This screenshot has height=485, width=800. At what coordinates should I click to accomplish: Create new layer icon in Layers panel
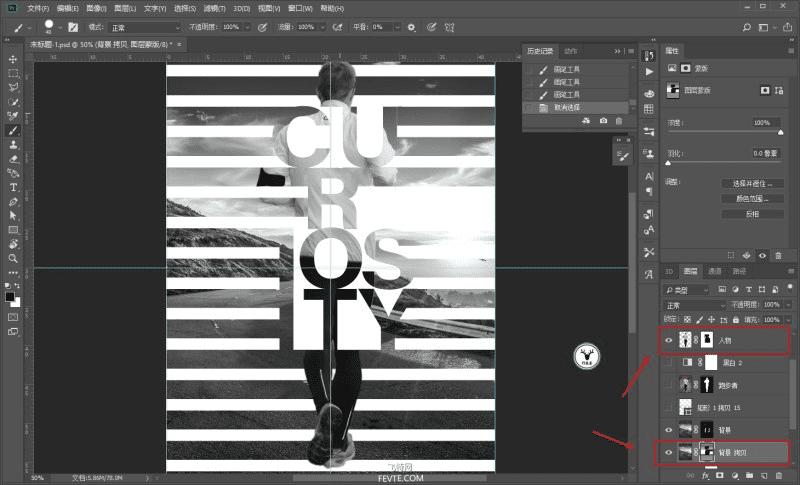764,476
